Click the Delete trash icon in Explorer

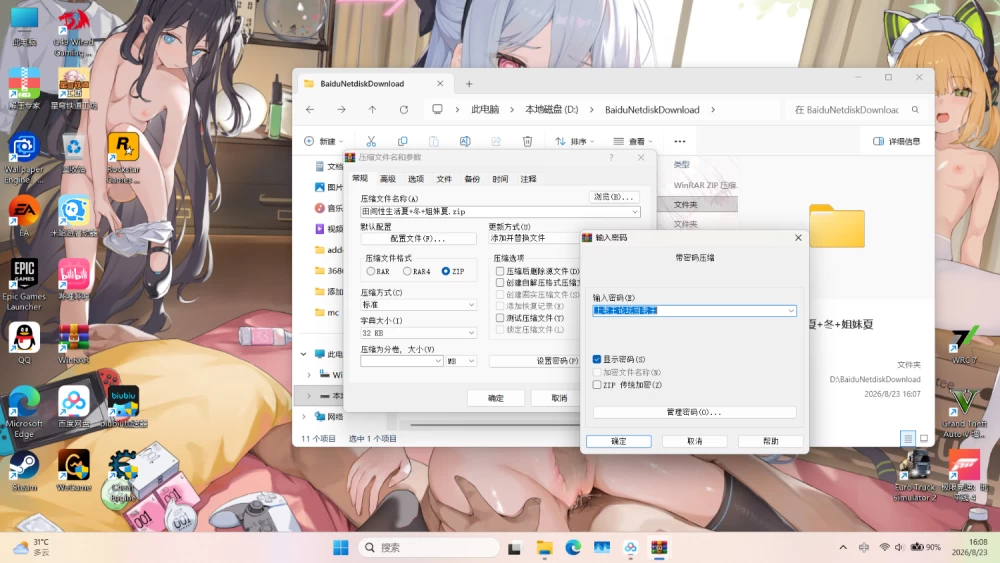(x=527, y=141)
